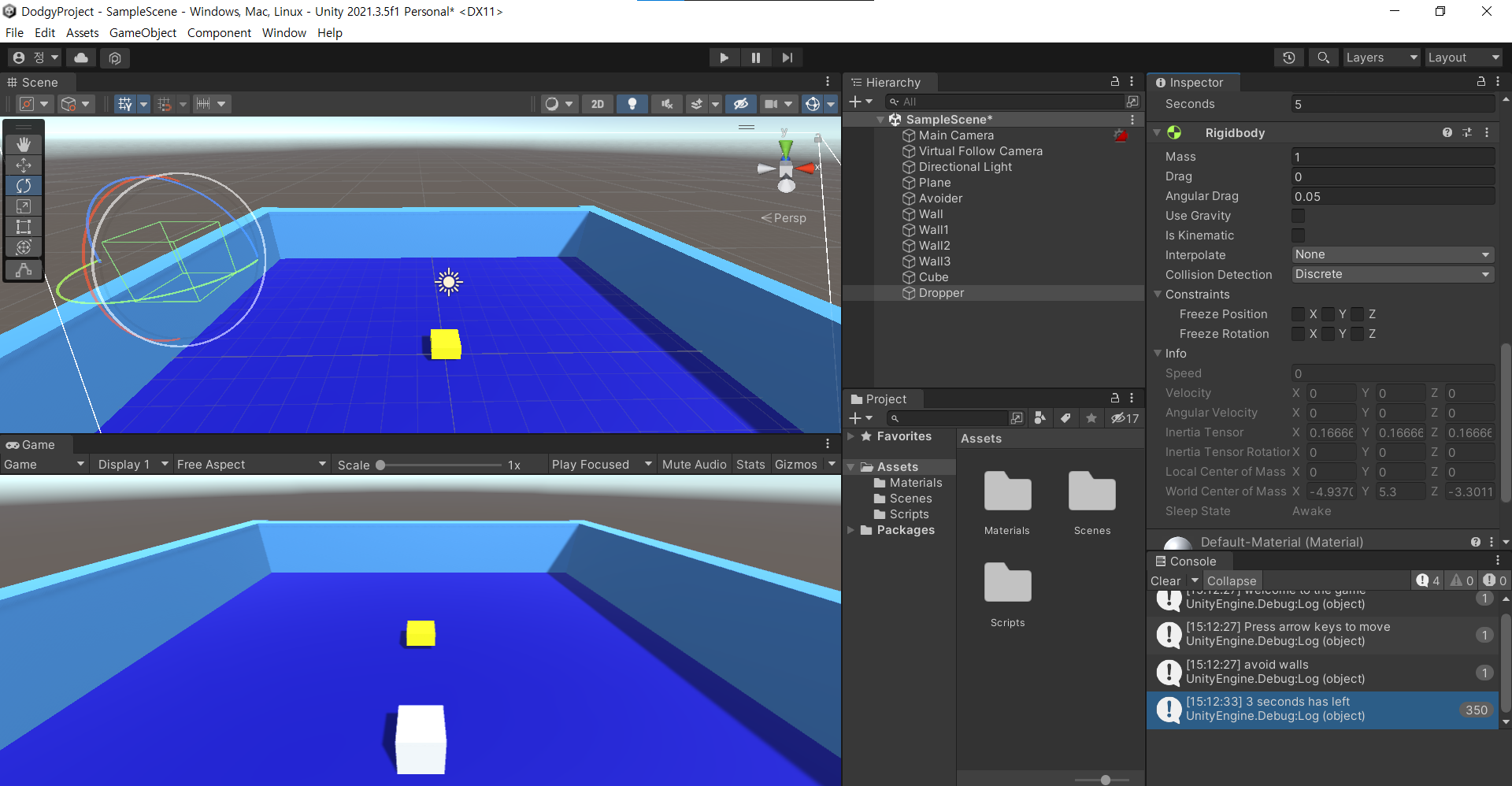The width and height of the screenshot is (1512, 786).
Task: Select the Rotate tool
Action: [x=24, y=186]
